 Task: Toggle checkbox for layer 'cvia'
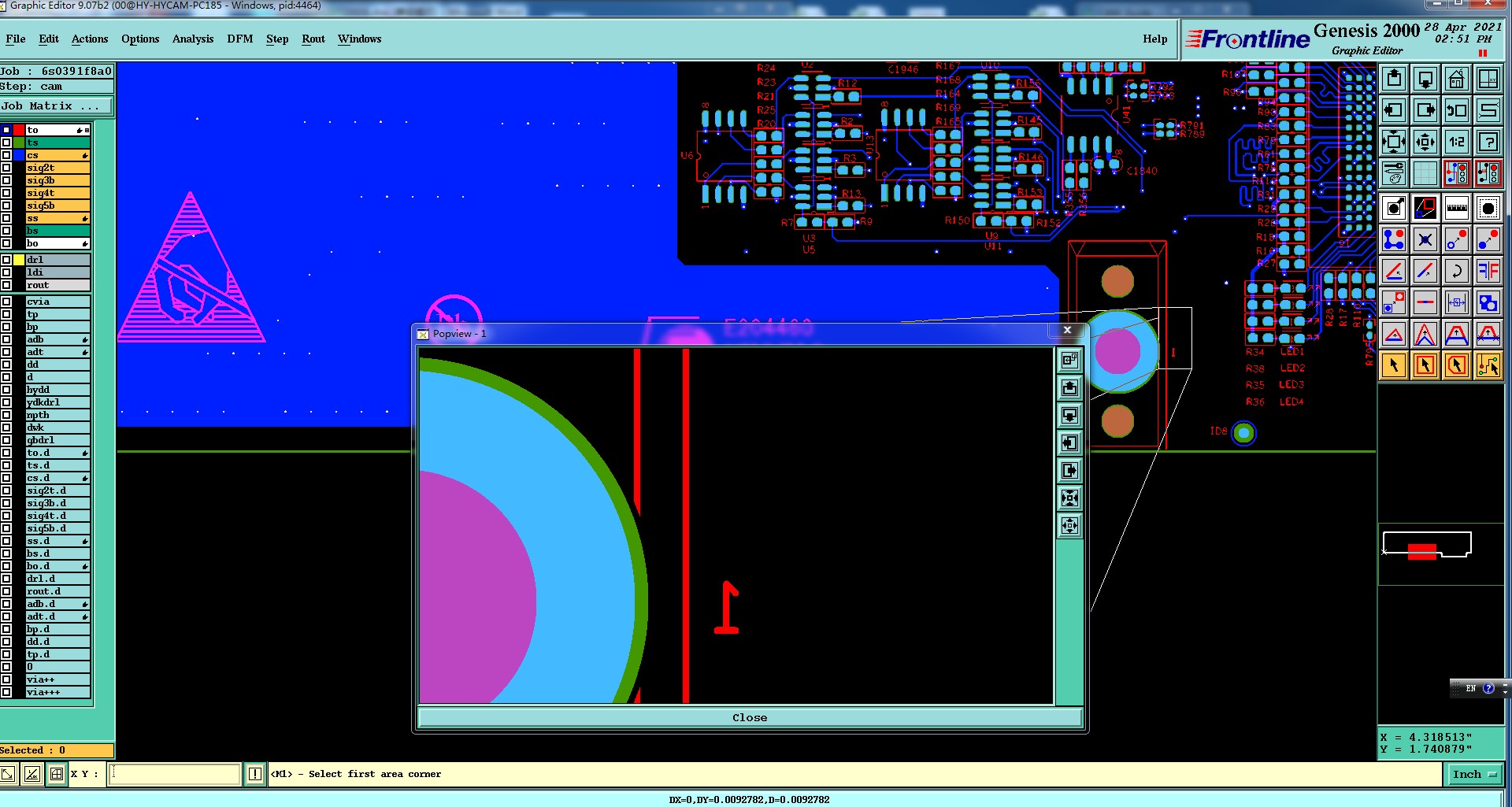coord(6,302)
